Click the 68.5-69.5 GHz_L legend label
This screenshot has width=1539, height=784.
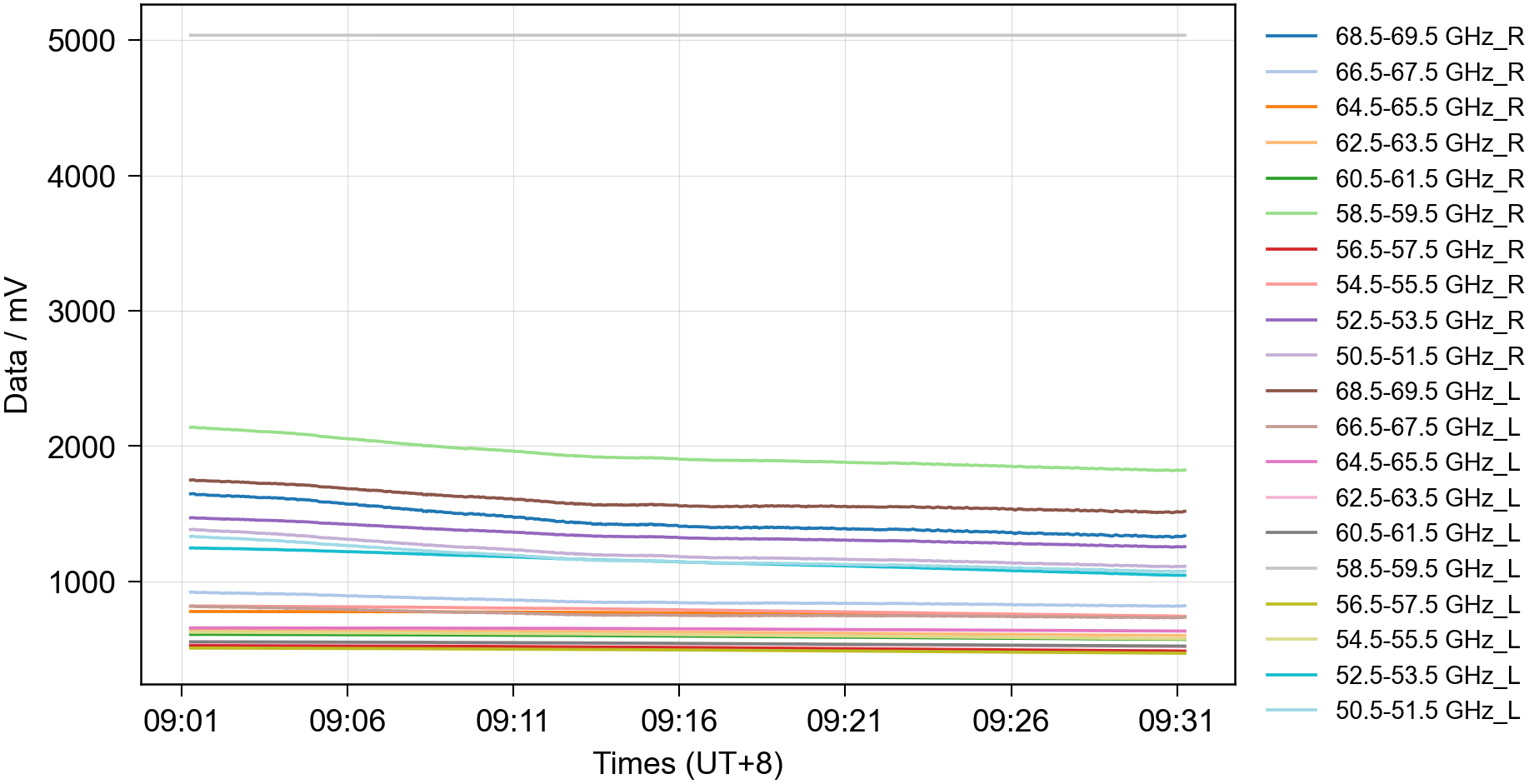1427,392
